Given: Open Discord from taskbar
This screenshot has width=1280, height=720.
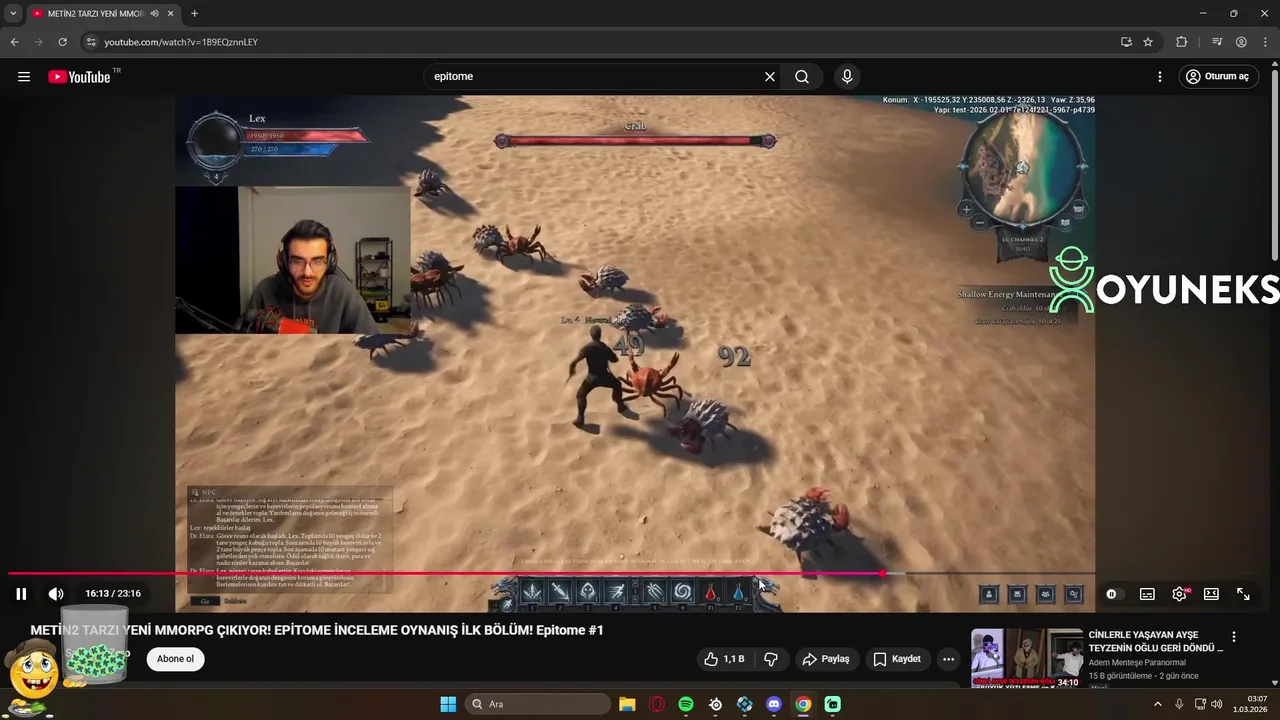Looking at the screenshot, I should 774,704.
